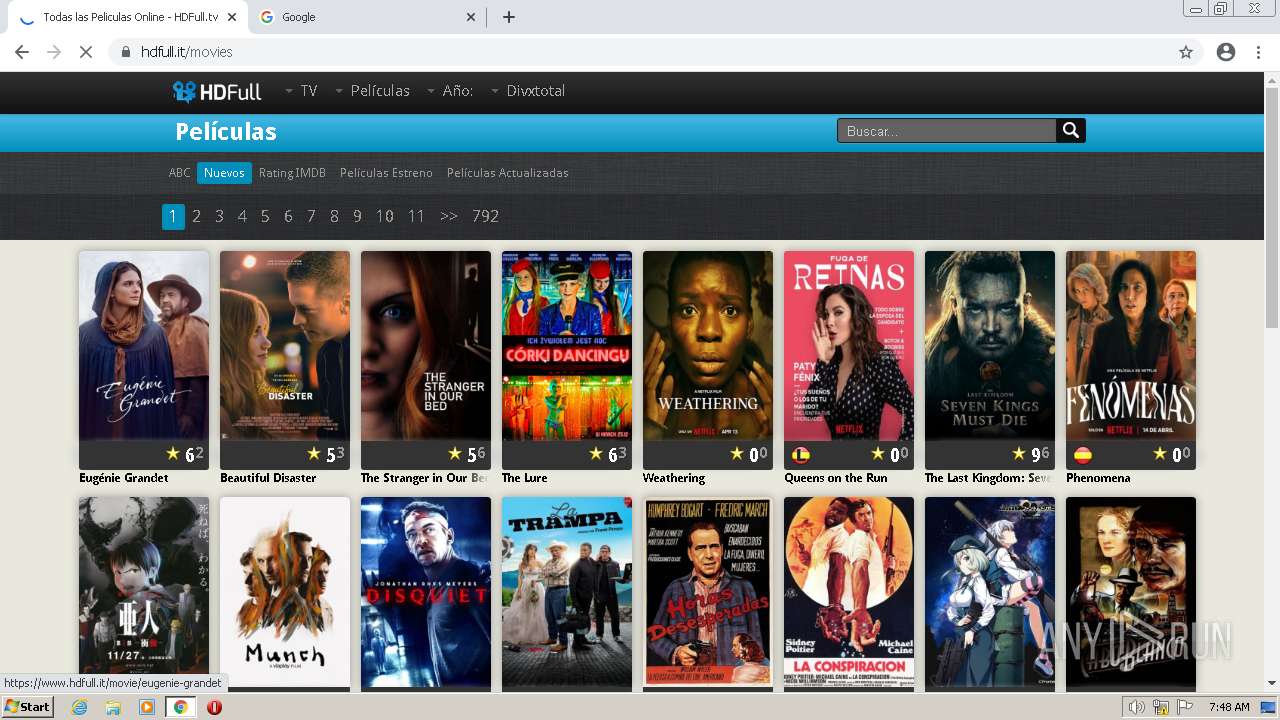Open Eugénie Grandet title link

click(124, 478)
